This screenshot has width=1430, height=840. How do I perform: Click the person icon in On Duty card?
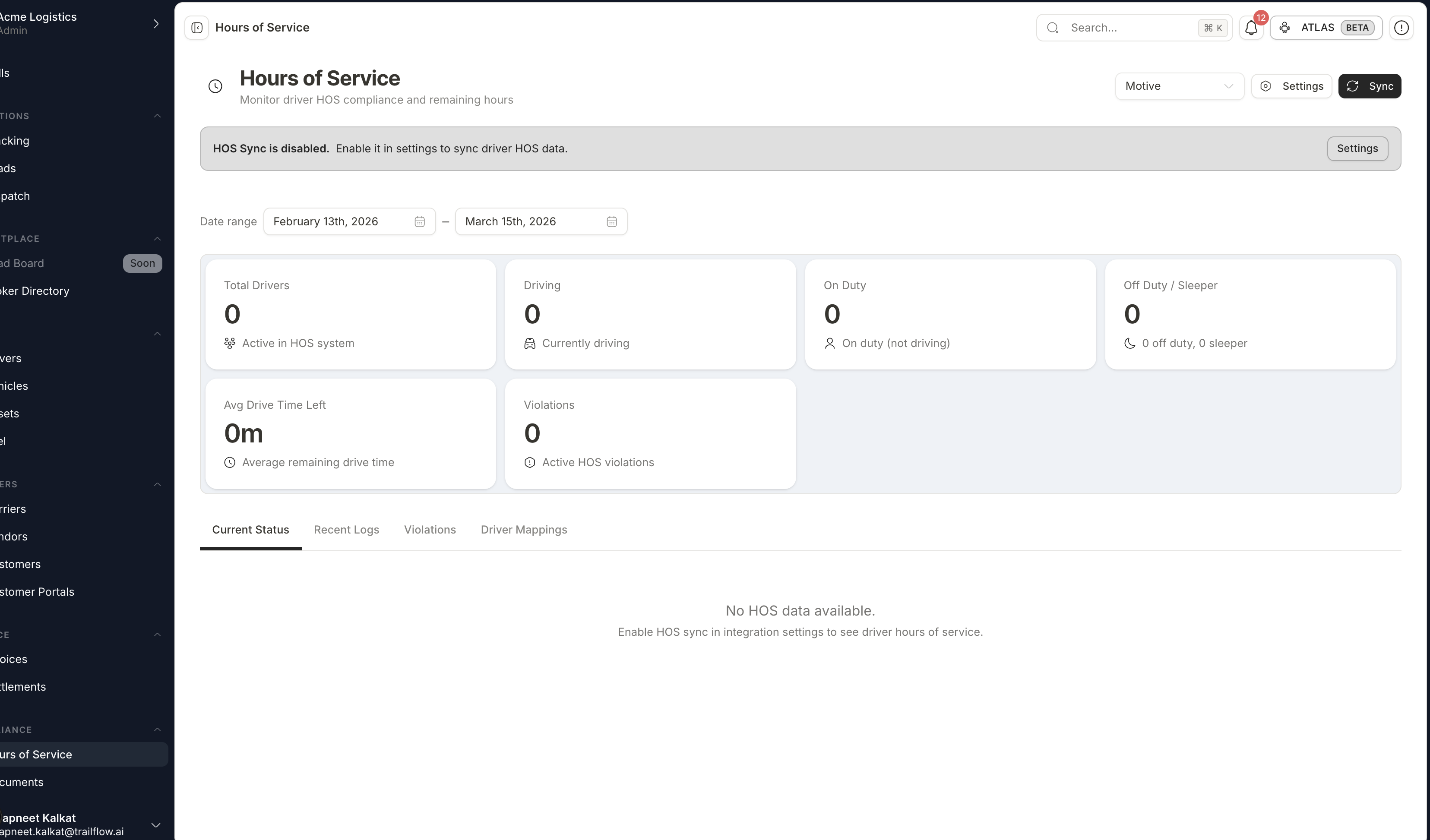829,343
